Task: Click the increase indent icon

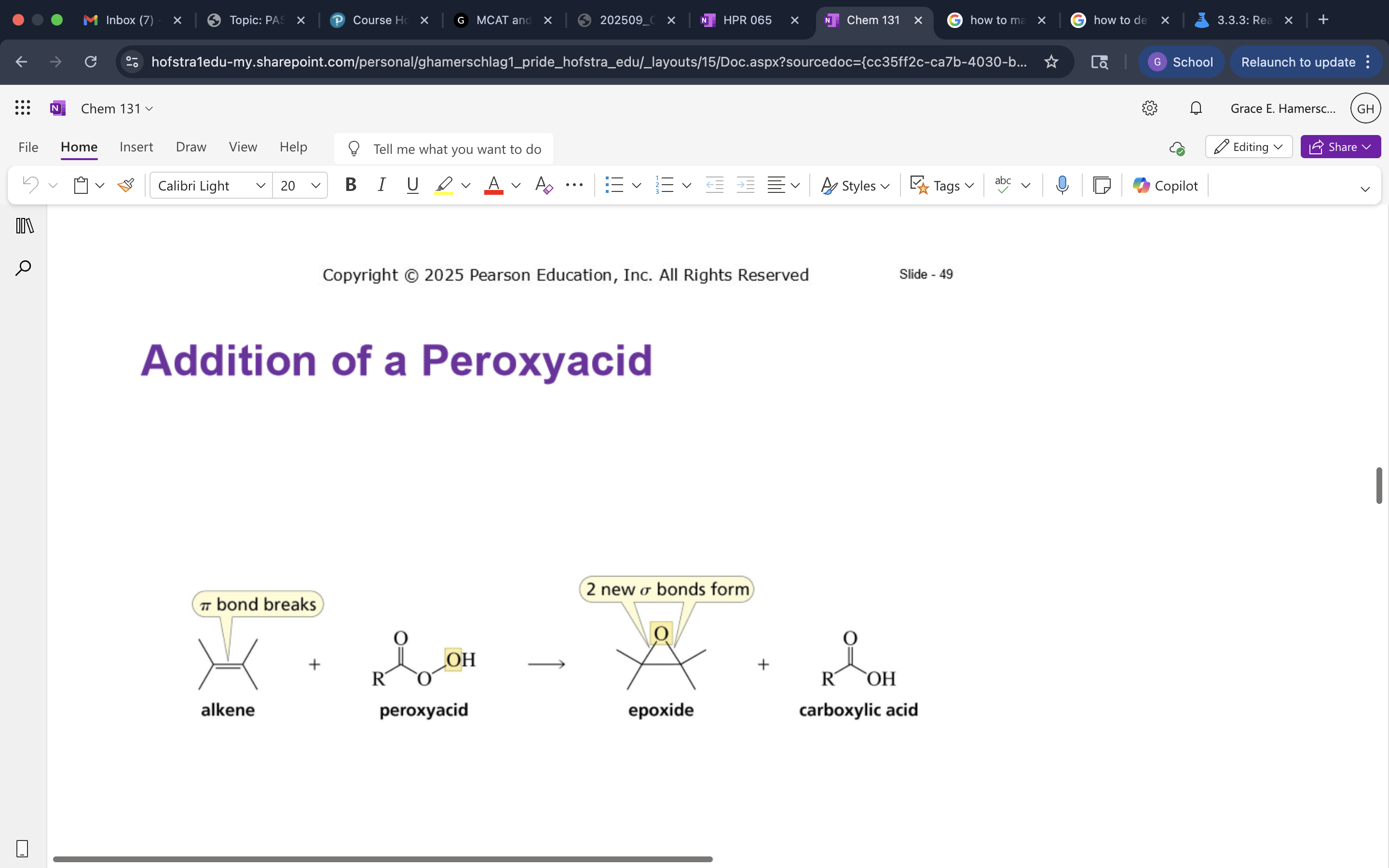Action: (x=745, y=185)
